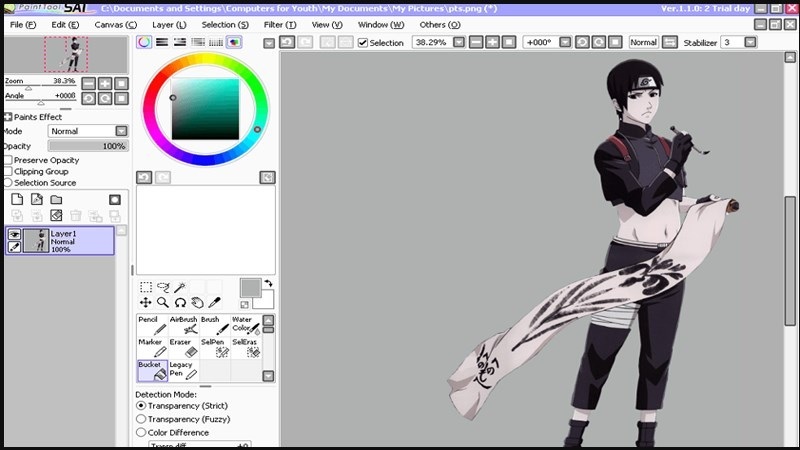Select Color Difference detection mode
800x450 pixels.
141,432
